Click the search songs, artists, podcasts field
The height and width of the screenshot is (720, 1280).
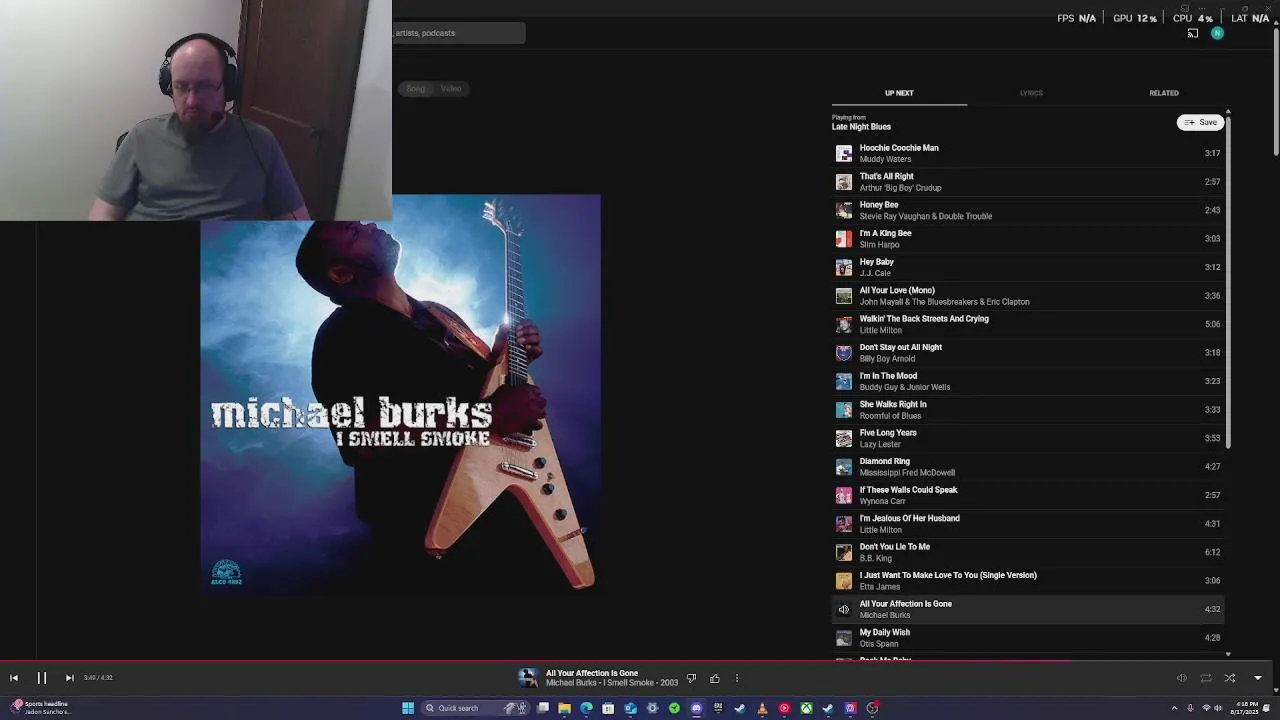[x=459, y=33]
